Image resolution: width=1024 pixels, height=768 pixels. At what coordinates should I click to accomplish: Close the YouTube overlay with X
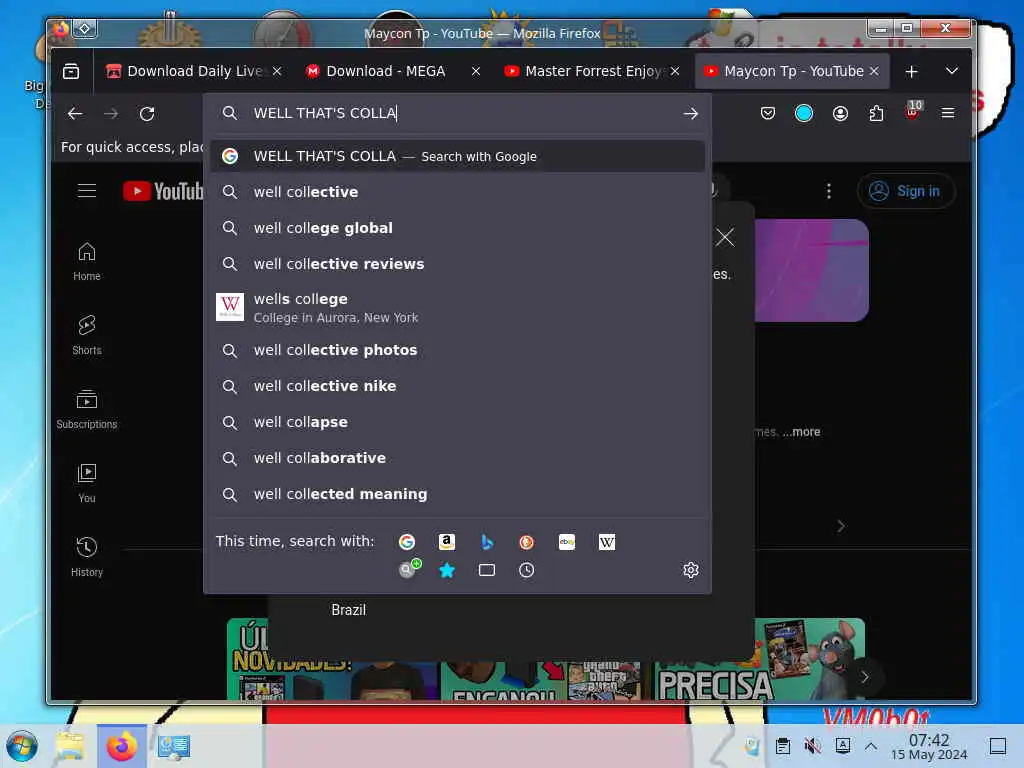[x=725, y=237]
